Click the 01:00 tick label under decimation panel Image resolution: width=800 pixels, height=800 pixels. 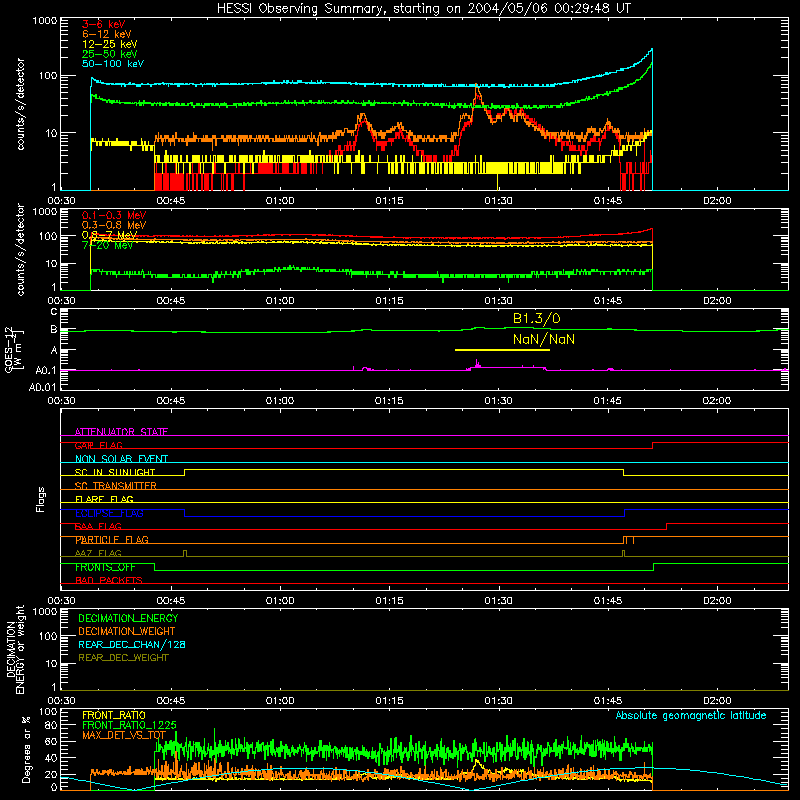280,701
